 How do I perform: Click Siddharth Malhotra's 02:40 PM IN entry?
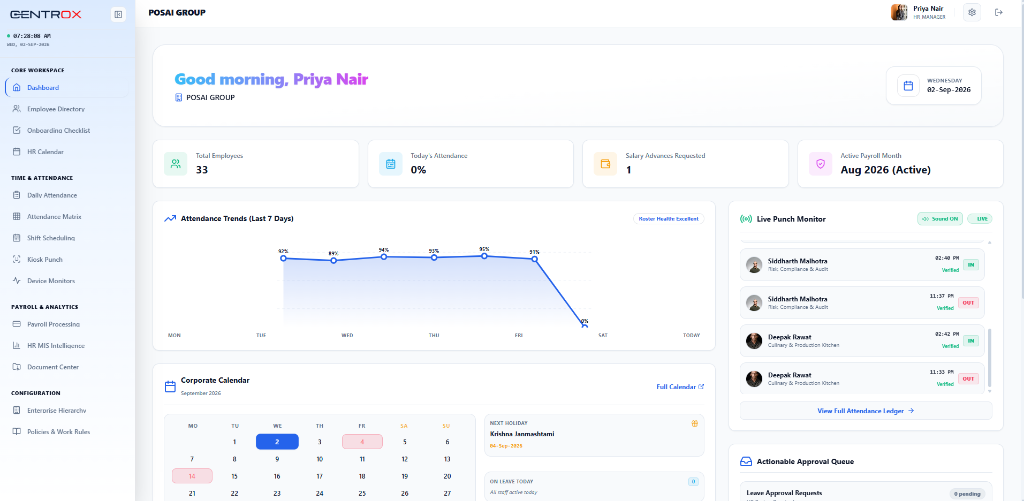click(x=862, y=265)
